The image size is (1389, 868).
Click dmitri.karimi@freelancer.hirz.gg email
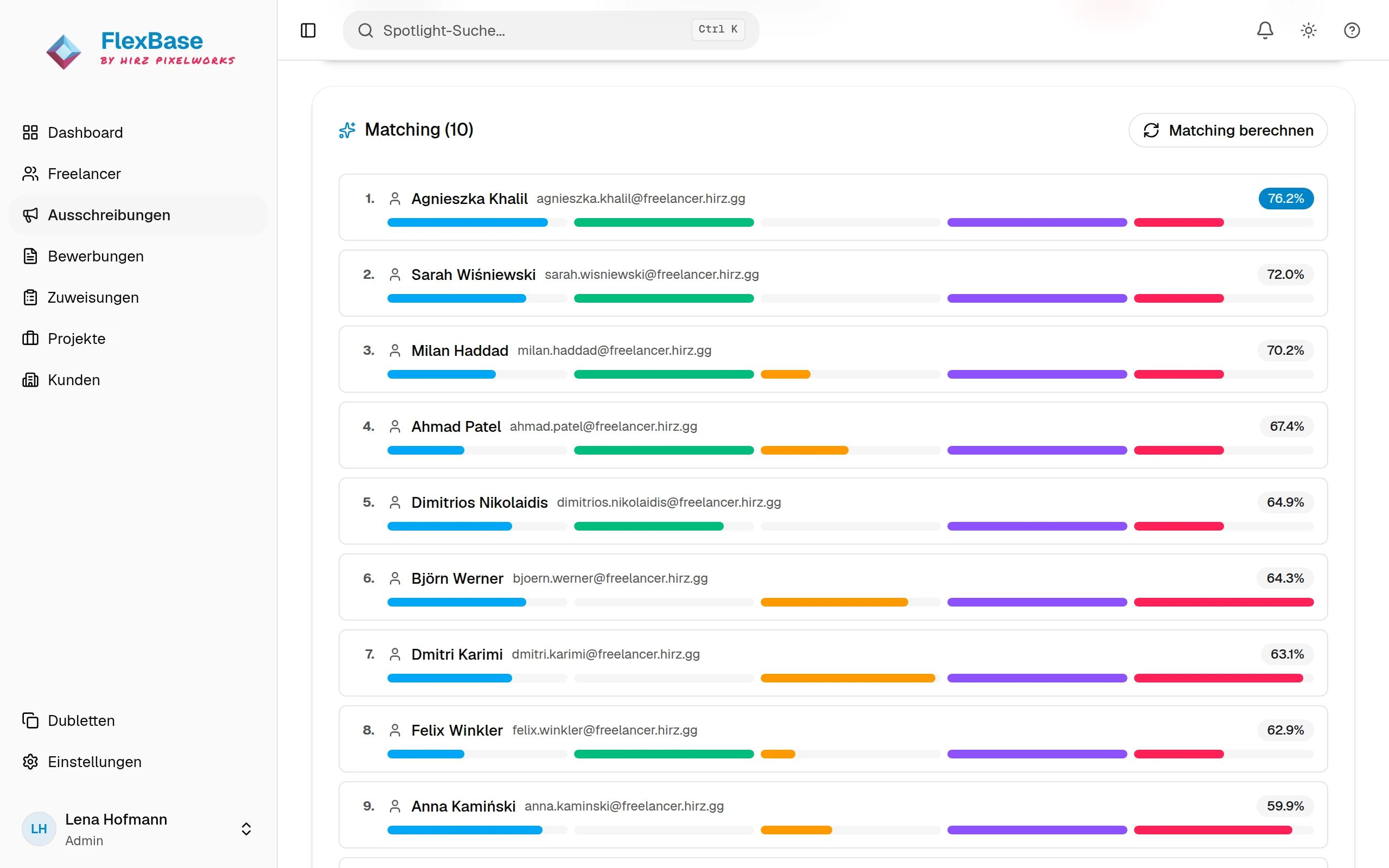click(606, 654)
